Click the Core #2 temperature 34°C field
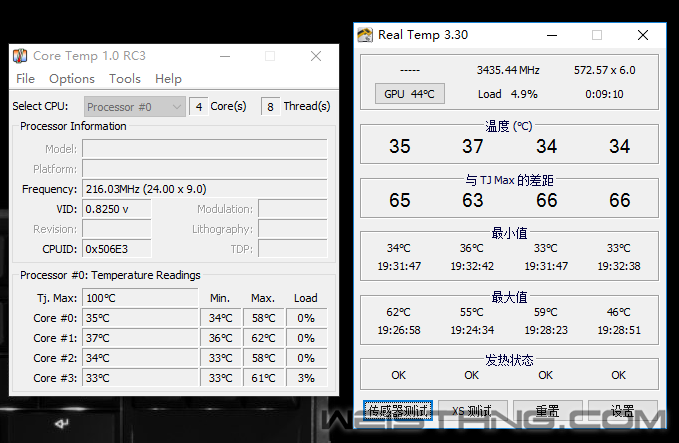Screen dimensions: 679x443 tap(140, 358)
